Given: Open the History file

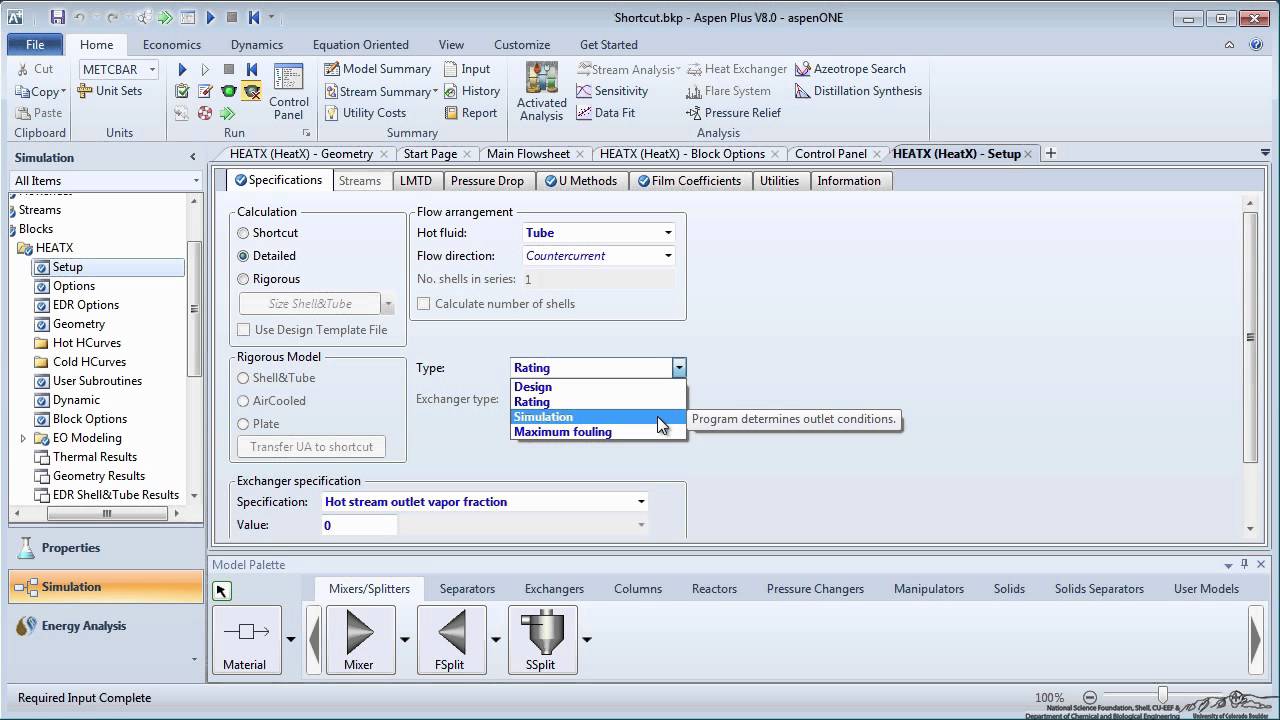Looking at the screenshot, I should [x=471, y=91].
